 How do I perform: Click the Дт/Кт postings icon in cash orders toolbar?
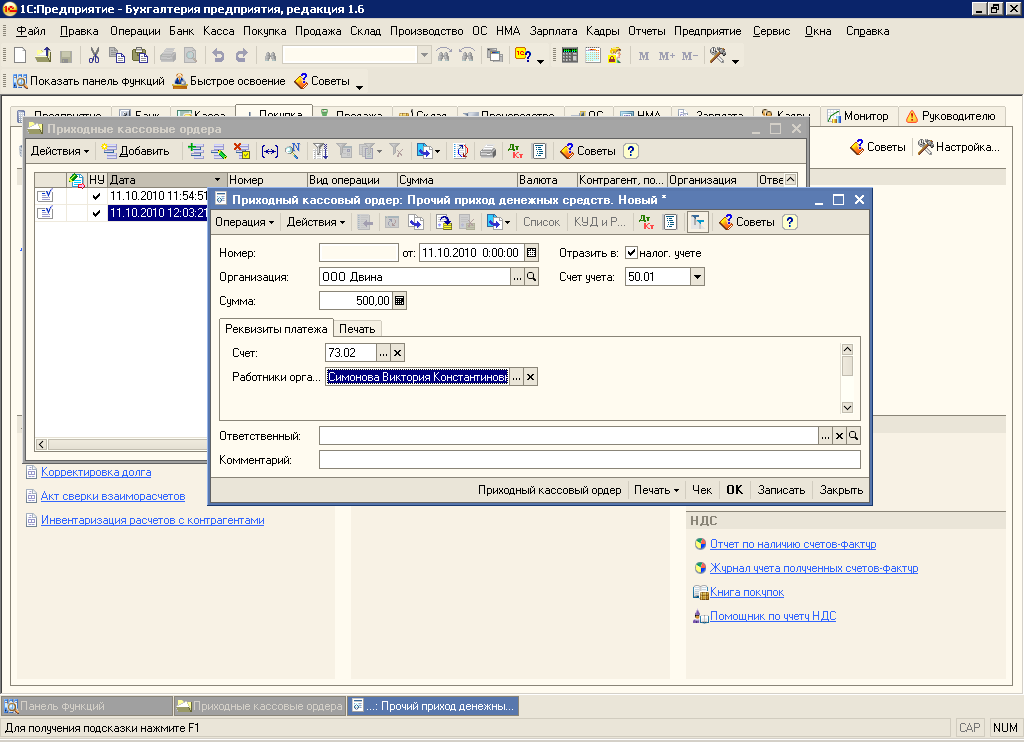(516, 152)
